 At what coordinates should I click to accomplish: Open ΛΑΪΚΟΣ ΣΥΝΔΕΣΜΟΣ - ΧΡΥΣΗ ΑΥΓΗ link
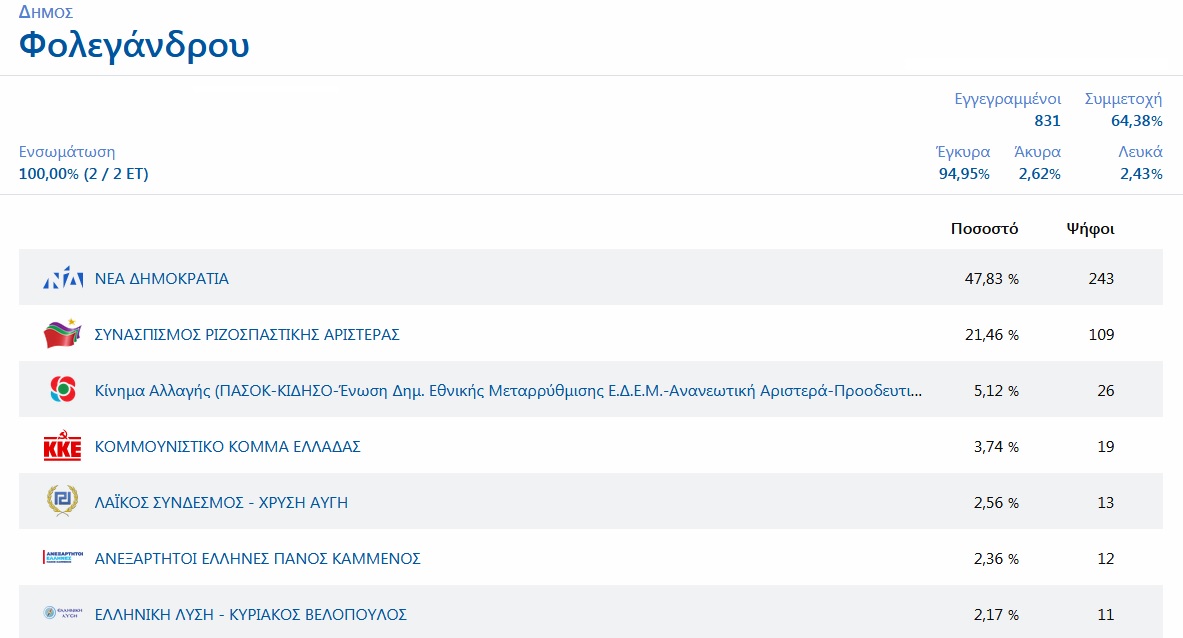pyautogui.click(x=221, y=503)
